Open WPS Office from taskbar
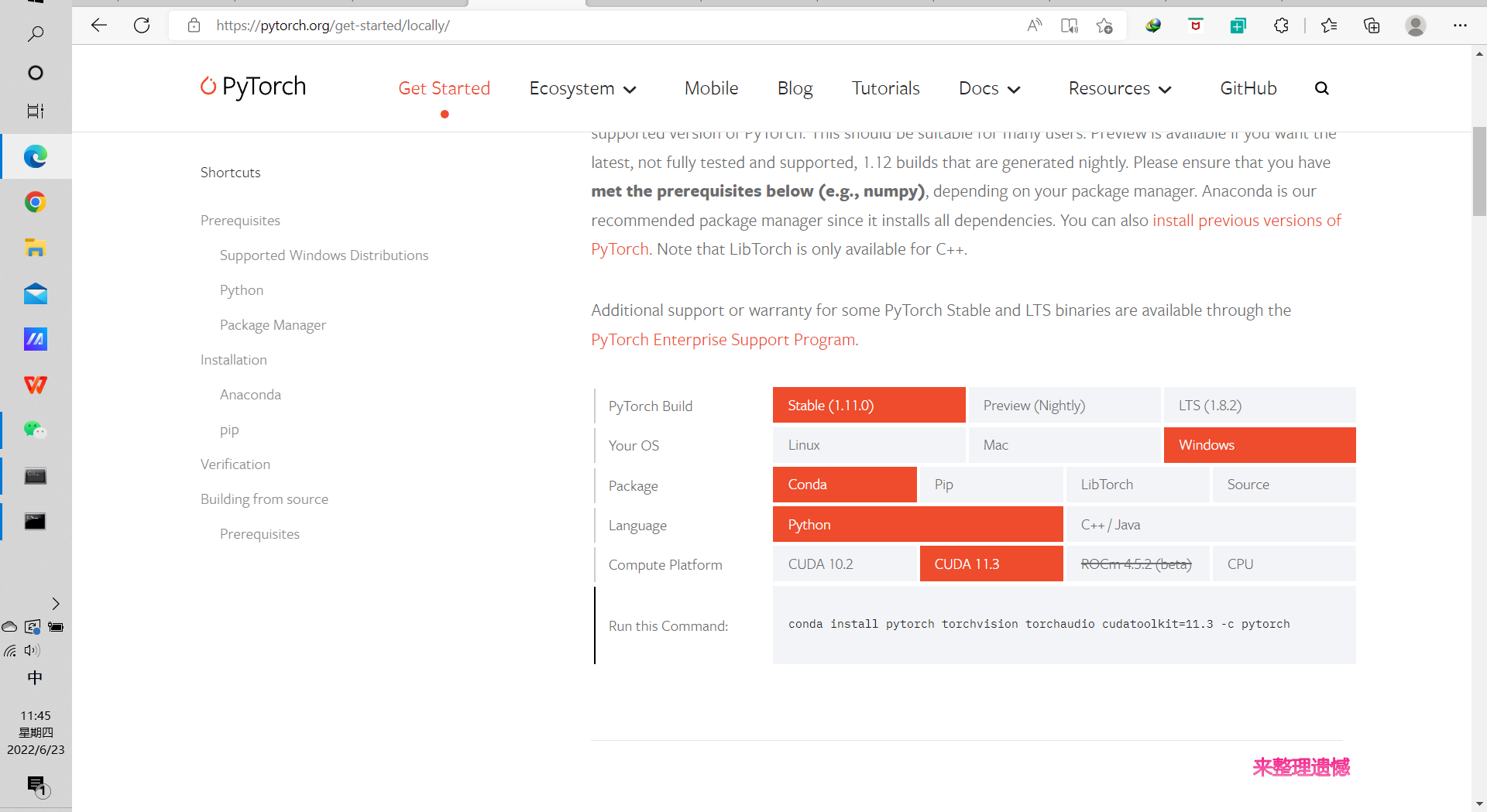The height and width of the screenshot is (812, 1487). (36, 385)
